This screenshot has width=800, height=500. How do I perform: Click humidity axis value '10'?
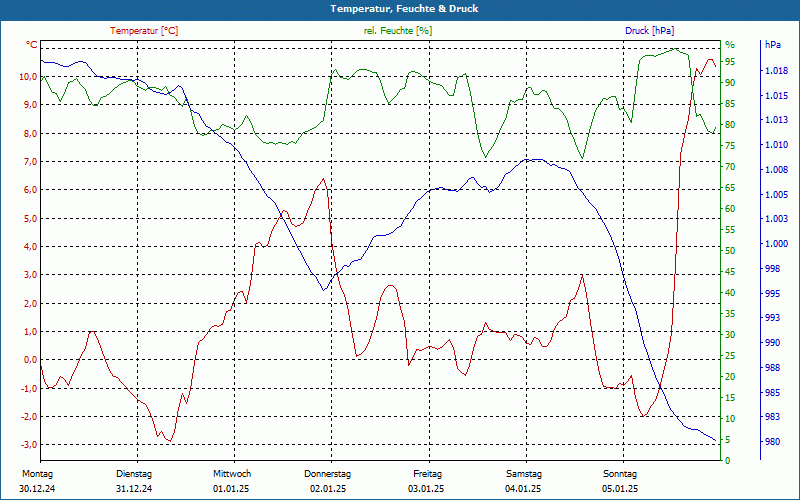coord(730,418)
